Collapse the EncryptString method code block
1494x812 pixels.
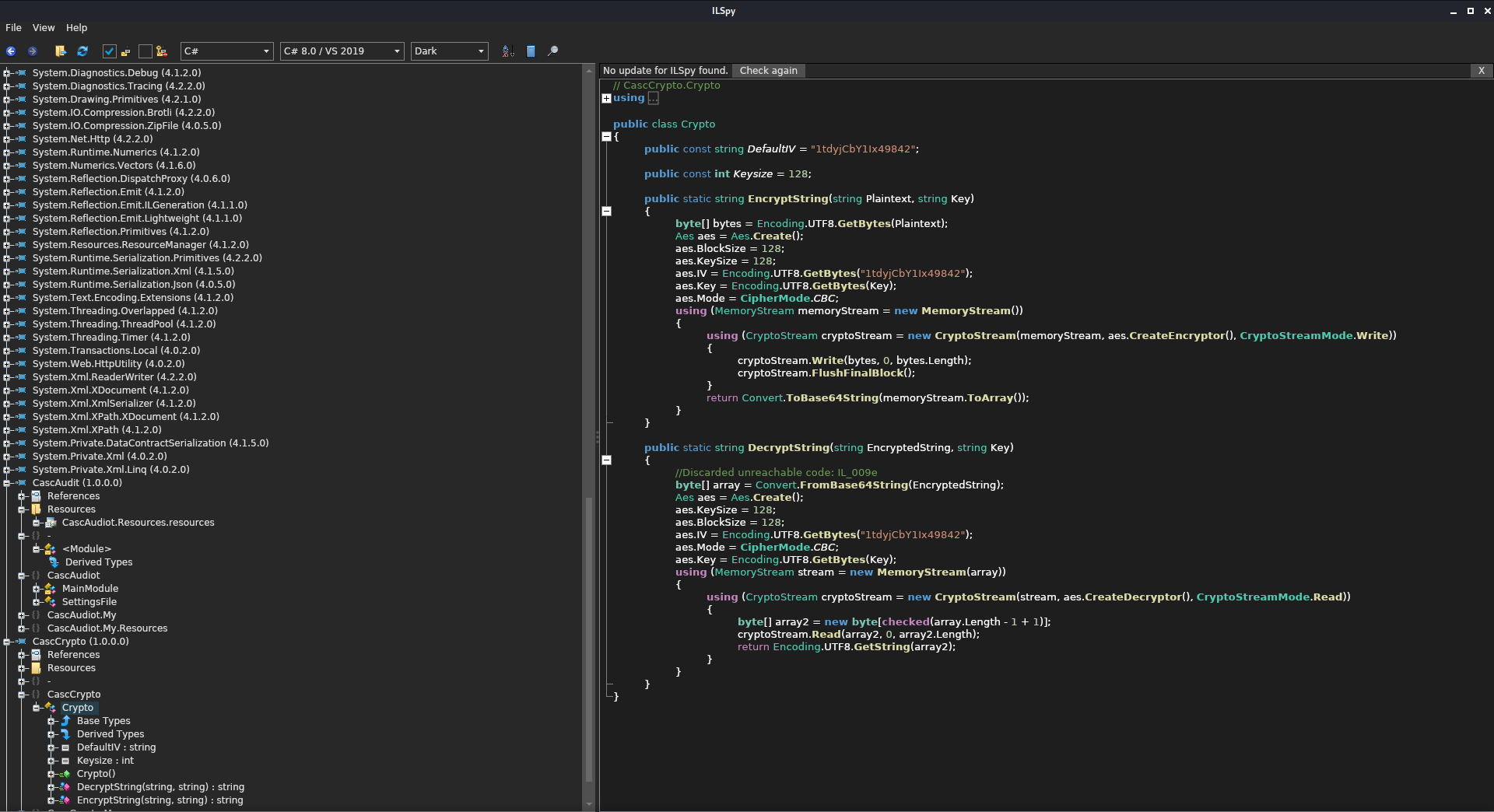pos(607,211)
